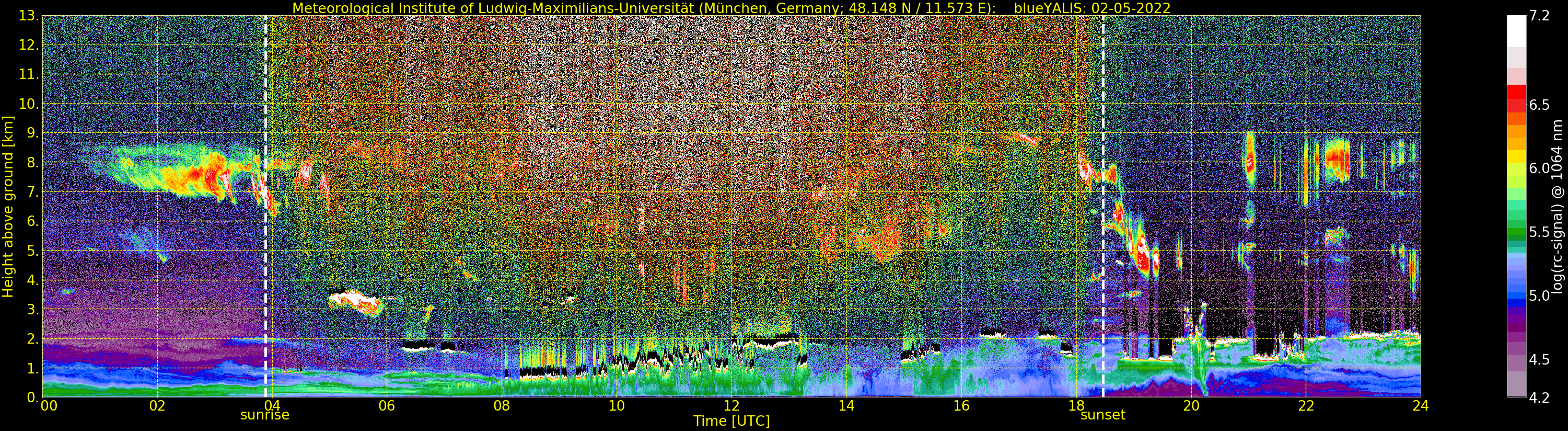Click the height axis tick label 7.
Screen dimensions: 1568x431
33,192
